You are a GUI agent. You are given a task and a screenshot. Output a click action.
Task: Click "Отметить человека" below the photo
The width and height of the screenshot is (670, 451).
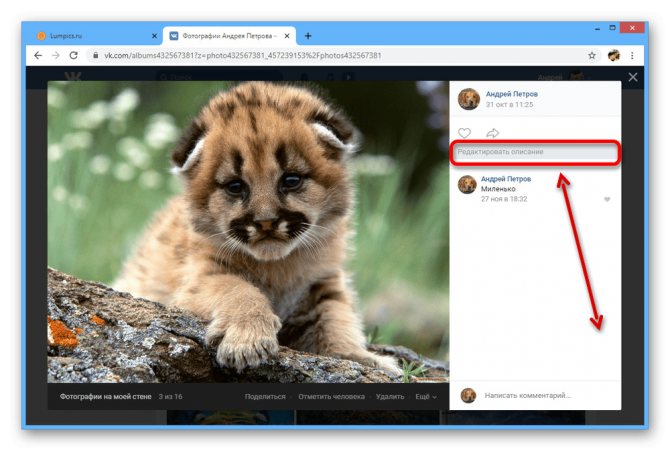click(x=332, y=397)
